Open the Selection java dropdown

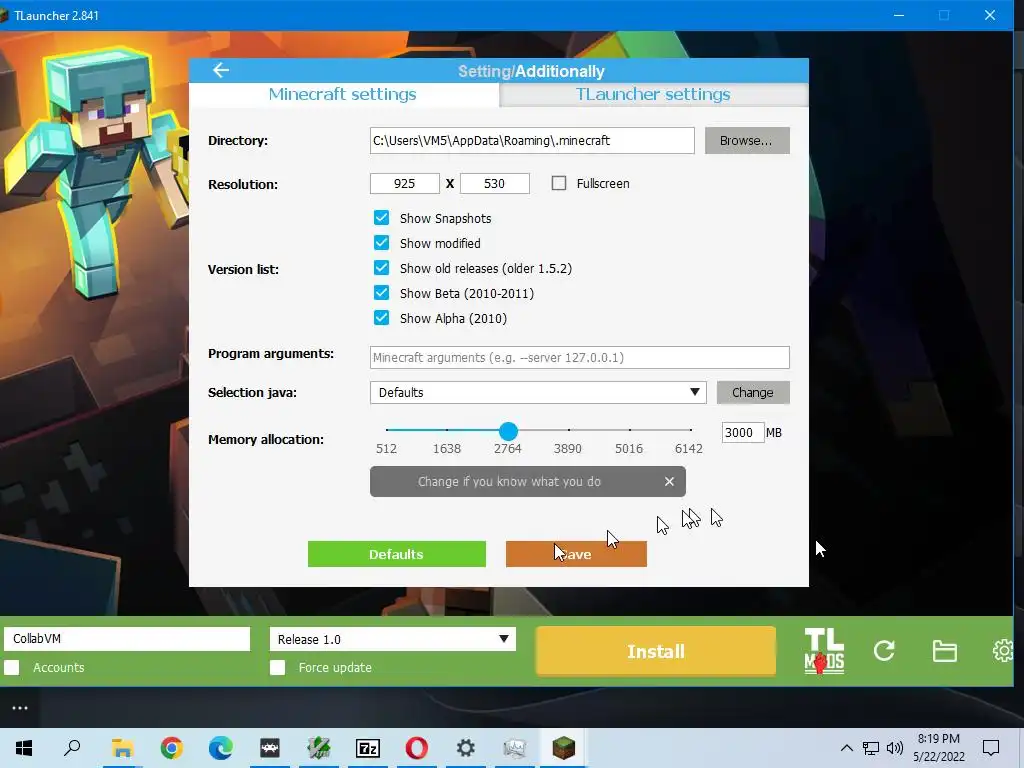click(x=538, y=392)
